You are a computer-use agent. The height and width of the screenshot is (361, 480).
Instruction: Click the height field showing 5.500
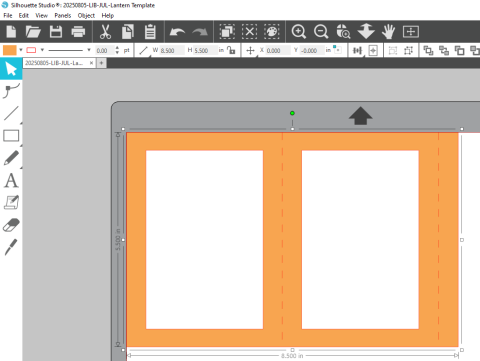205,51
